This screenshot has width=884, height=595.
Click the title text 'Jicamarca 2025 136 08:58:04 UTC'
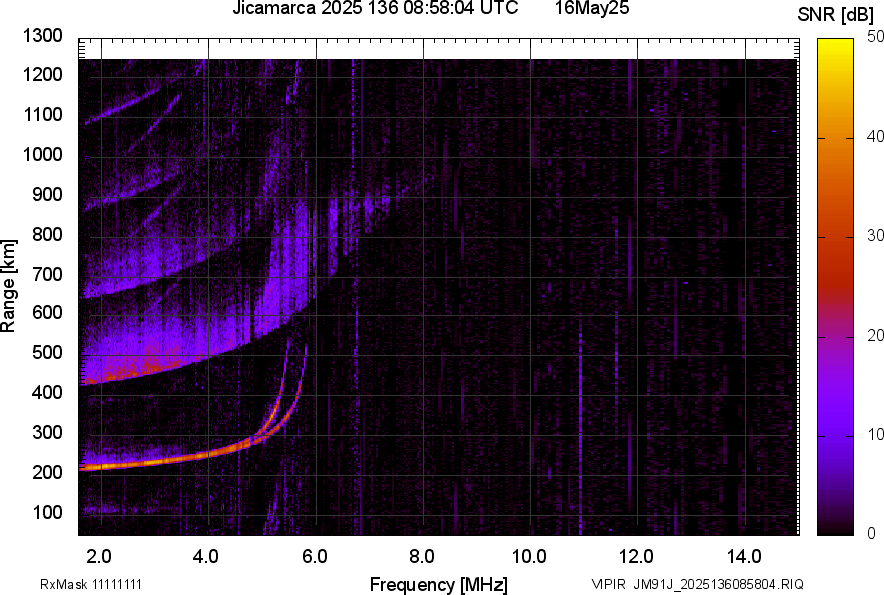pos(375,8)
